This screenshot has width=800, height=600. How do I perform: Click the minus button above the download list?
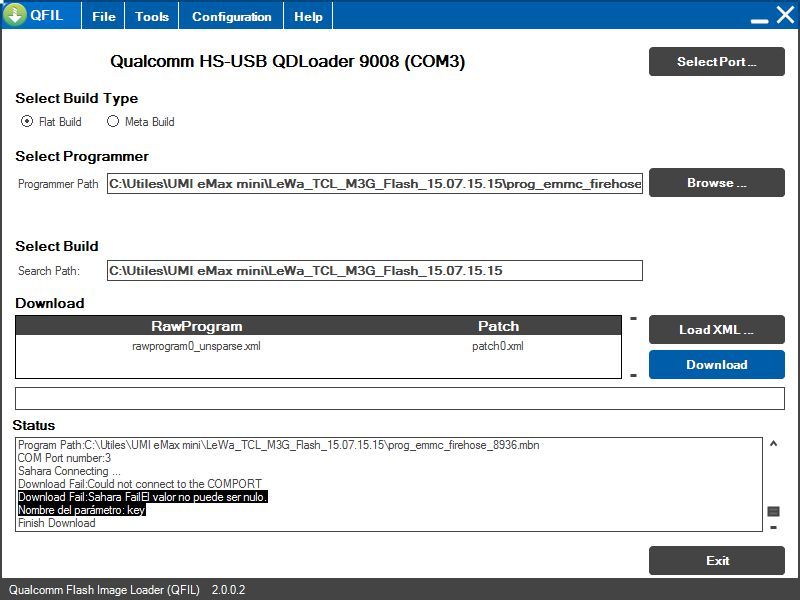tap(633, 318)
